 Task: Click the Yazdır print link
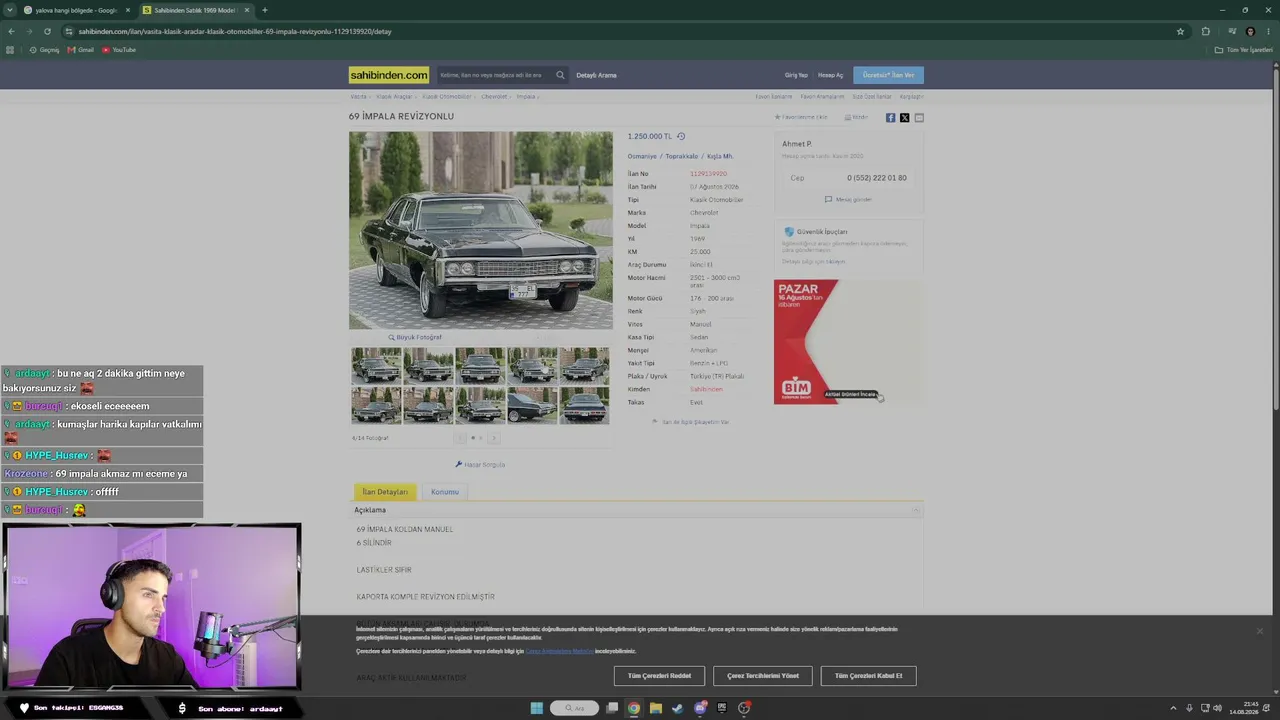click(857, 117)
